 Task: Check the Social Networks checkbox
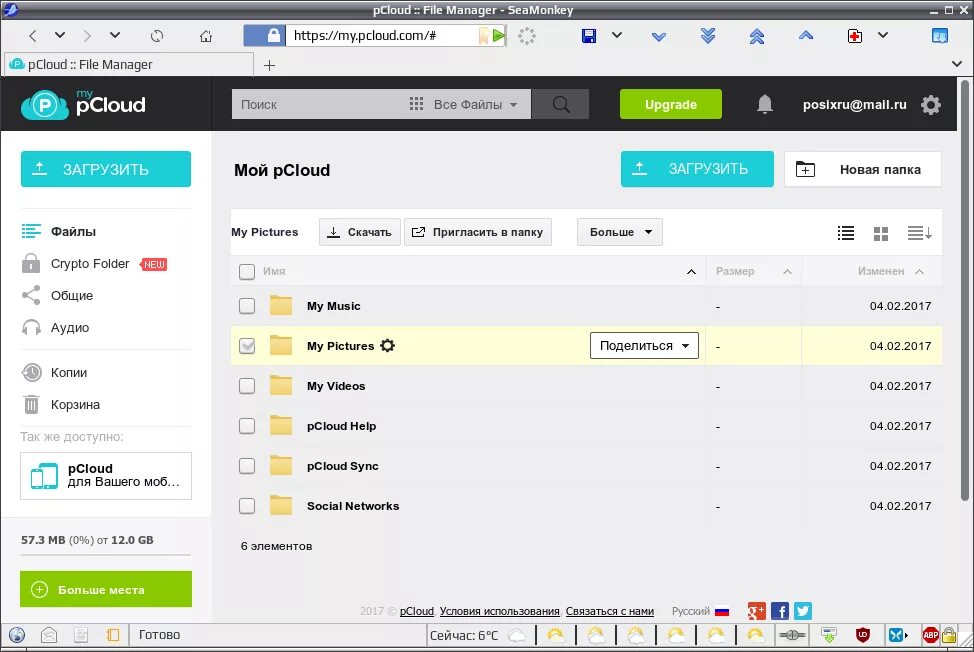pyautogui.click(x=247, y=506)
